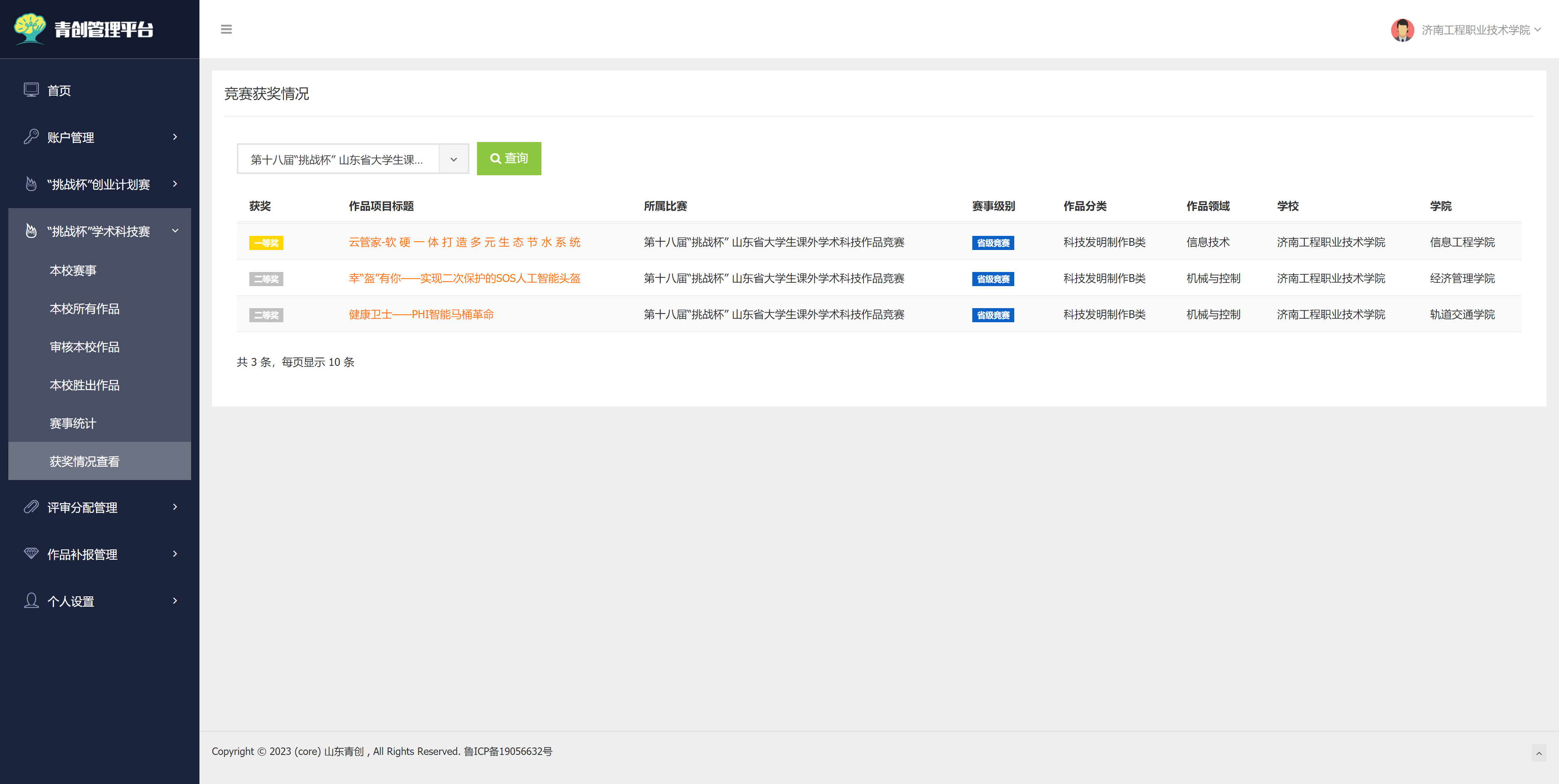The height and width of the screenshot is (784, 1559).
Task: Expand the 评审分配管理 chevron
Action: coord(175,507)
